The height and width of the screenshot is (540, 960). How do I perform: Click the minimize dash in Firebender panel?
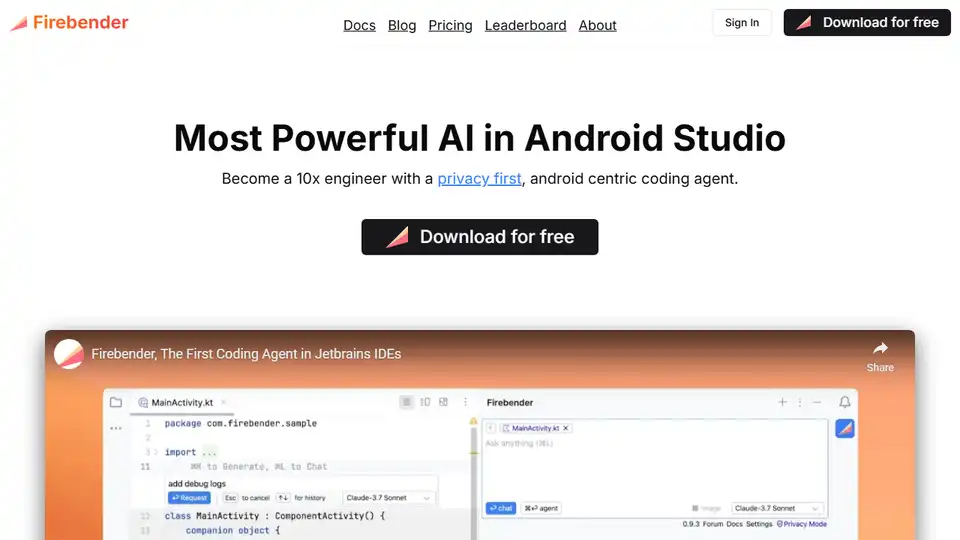817,402
